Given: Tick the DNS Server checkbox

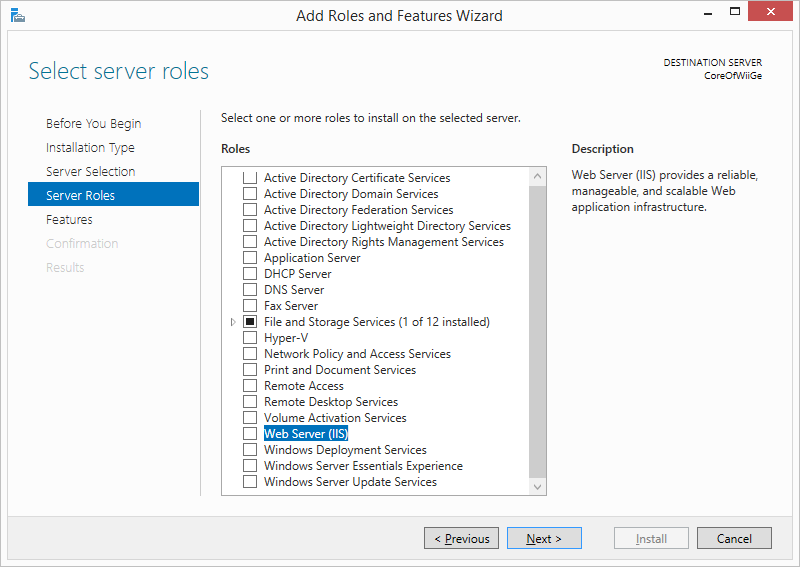Looking at the screenshot, I should pos(250,290).
